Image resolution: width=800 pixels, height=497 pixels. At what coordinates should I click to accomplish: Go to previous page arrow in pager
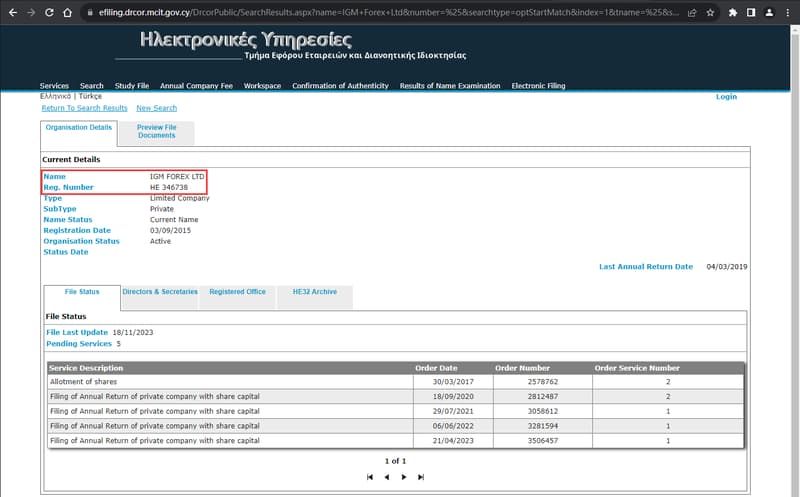click(x=387, y=477)
